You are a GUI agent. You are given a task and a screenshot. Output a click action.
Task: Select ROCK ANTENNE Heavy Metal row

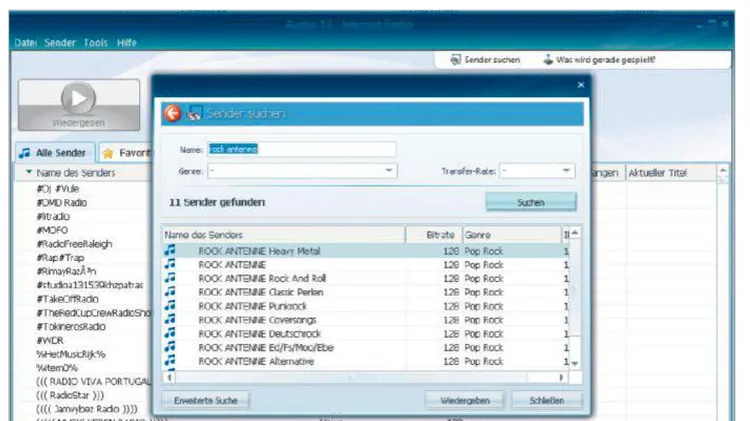tap(366, 251)
